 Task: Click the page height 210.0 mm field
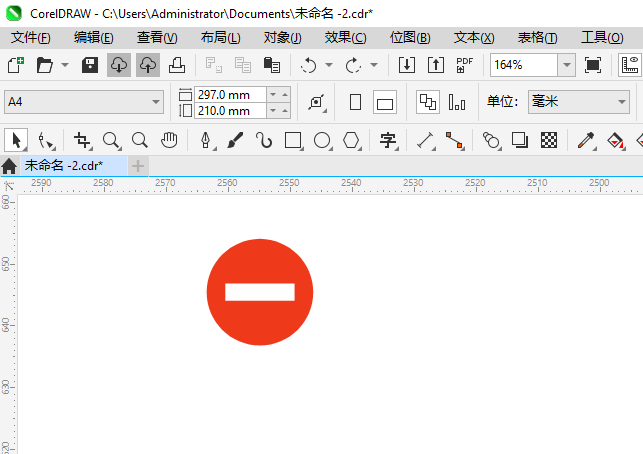pyautogui.click(x=230, y=111)
